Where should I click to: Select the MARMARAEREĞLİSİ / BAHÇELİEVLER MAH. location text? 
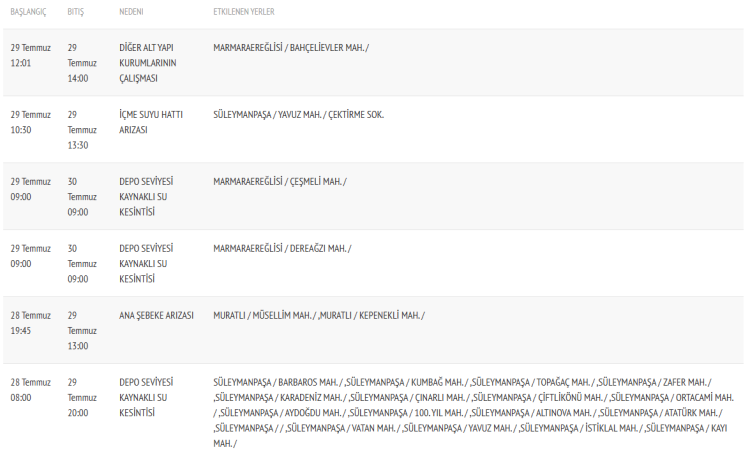coord(291,48)
